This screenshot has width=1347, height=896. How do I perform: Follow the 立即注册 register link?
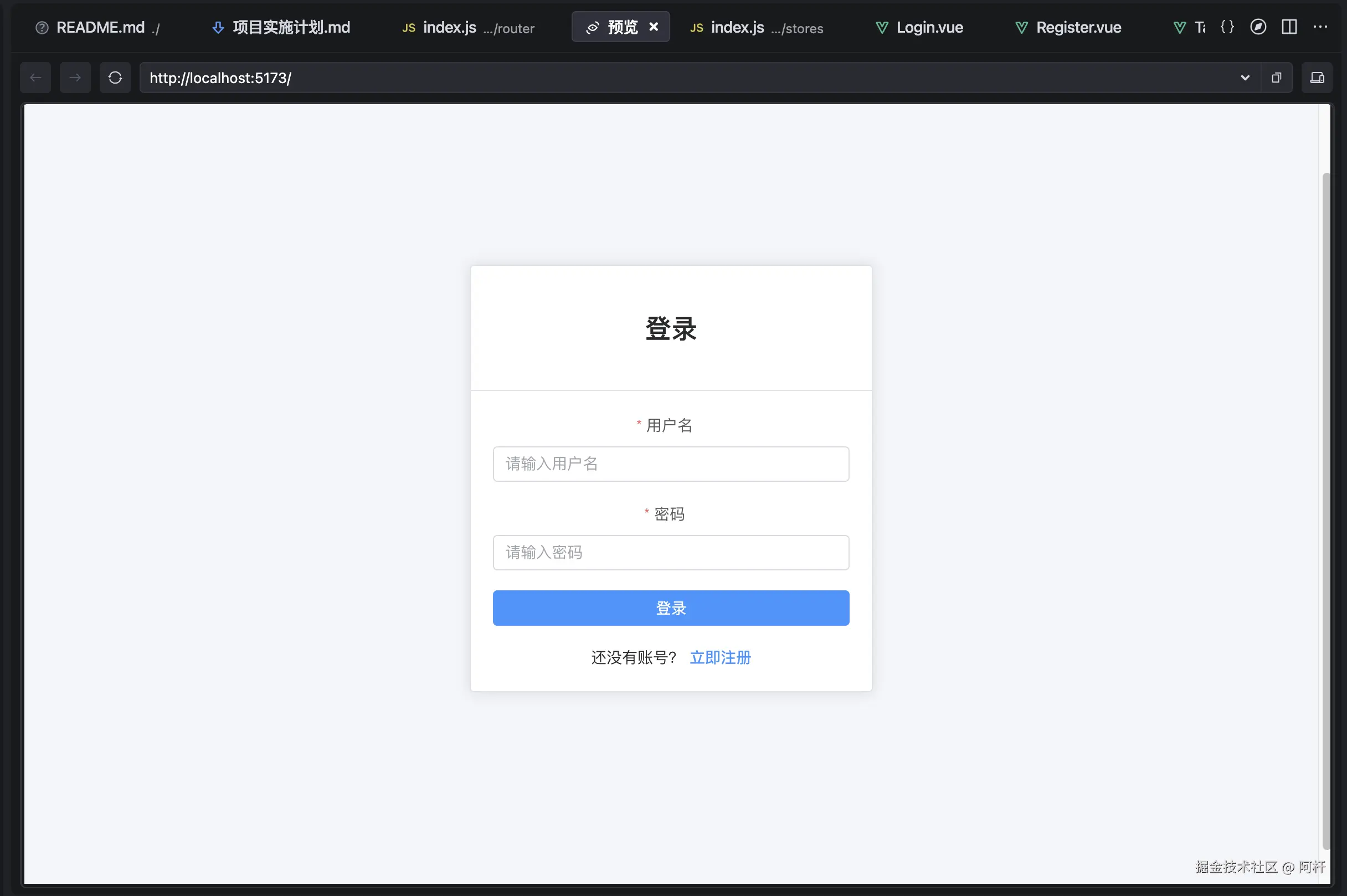click(720, 658)
